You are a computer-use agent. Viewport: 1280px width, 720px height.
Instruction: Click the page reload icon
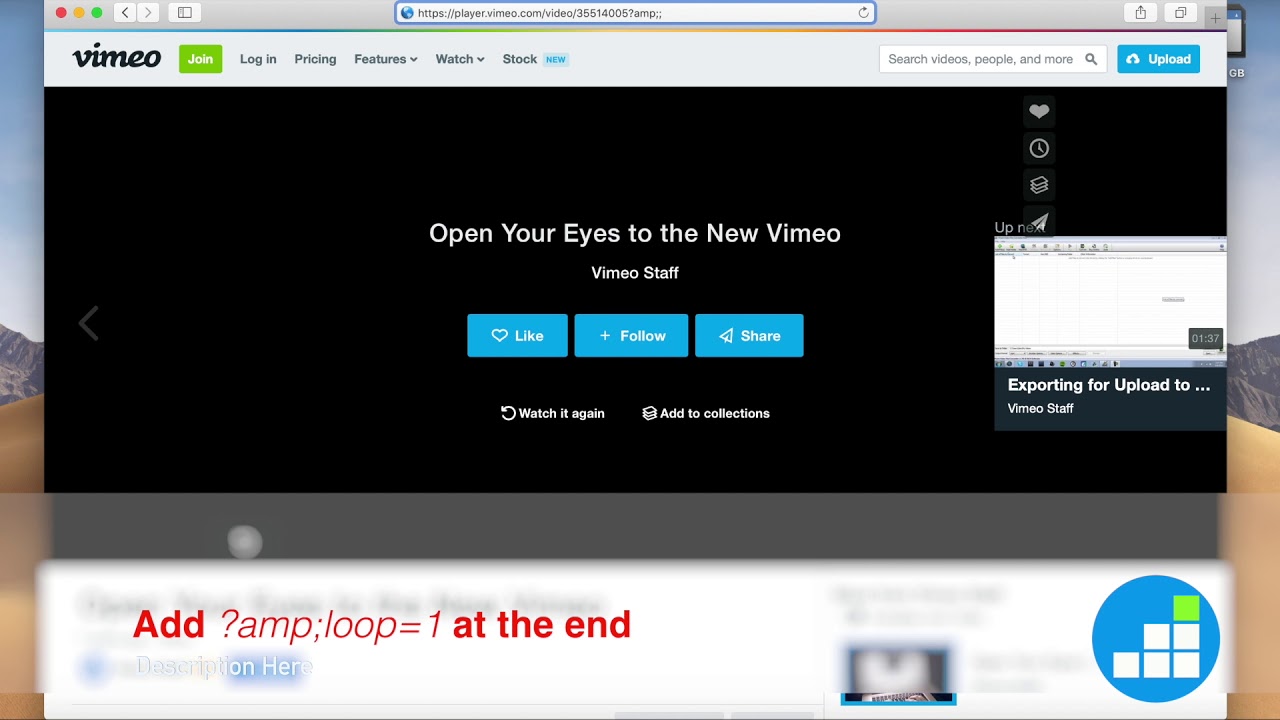coord(864,13)
